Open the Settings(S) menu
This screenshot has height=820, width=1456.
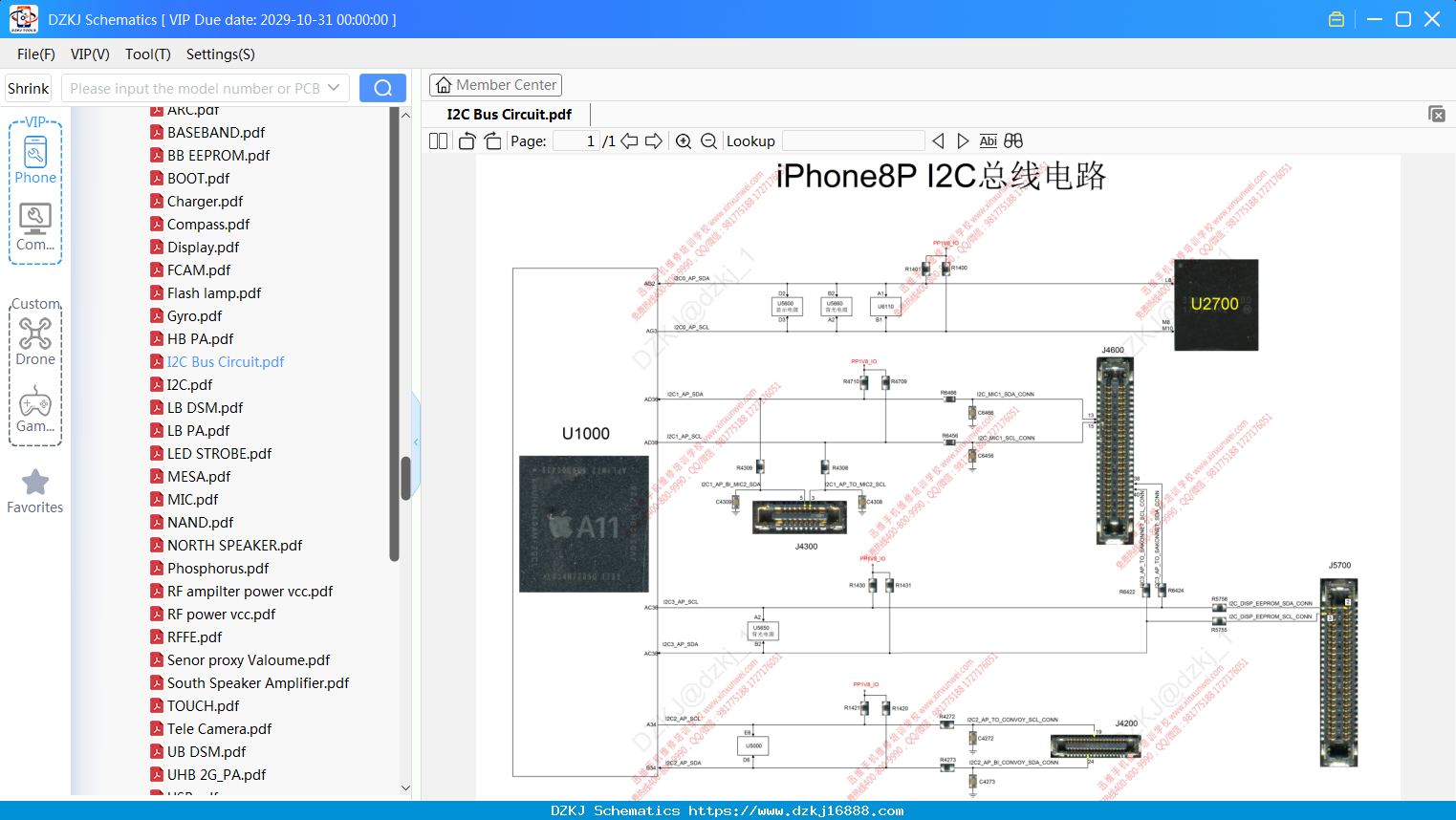pyautogui.click(x=221, y=54)
